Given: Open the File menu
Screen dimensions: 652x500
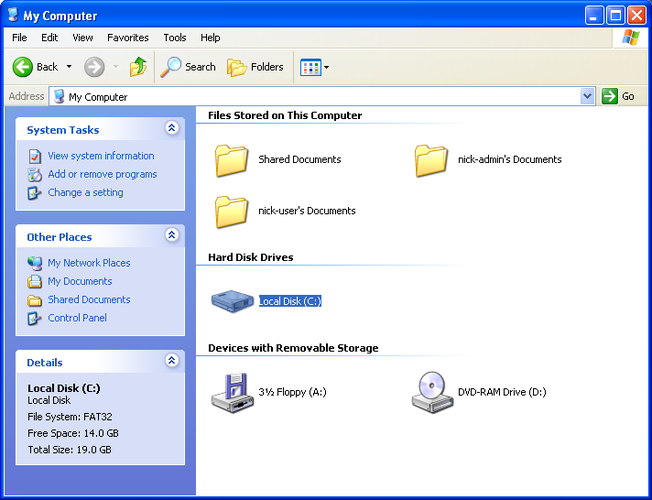Looking at the screenshot, I should (20, 38).
